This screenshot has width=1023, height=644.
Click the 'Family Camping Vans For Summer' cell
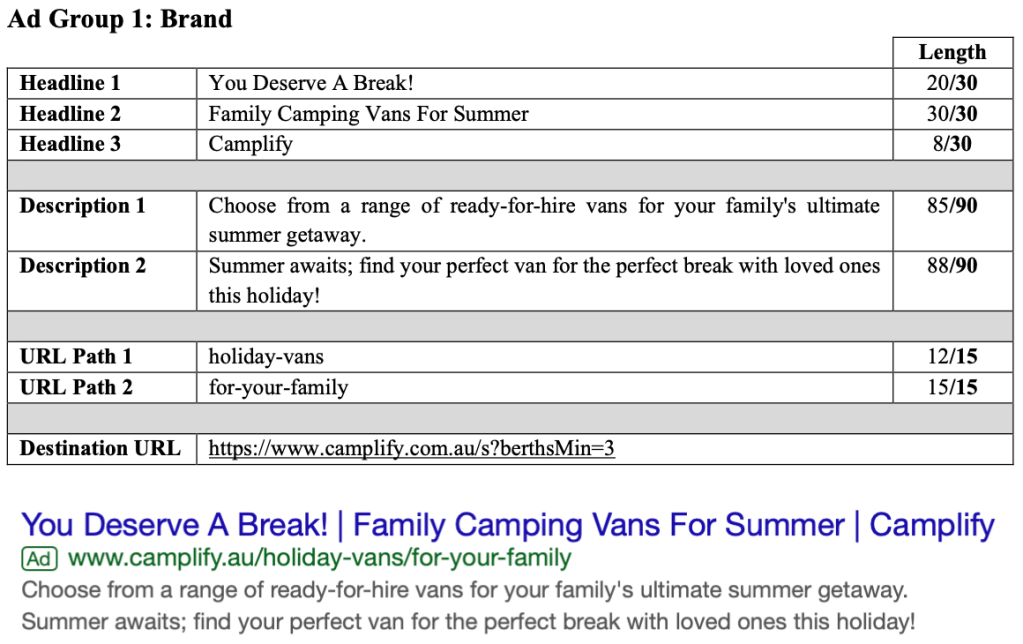[x=368, y=114]
